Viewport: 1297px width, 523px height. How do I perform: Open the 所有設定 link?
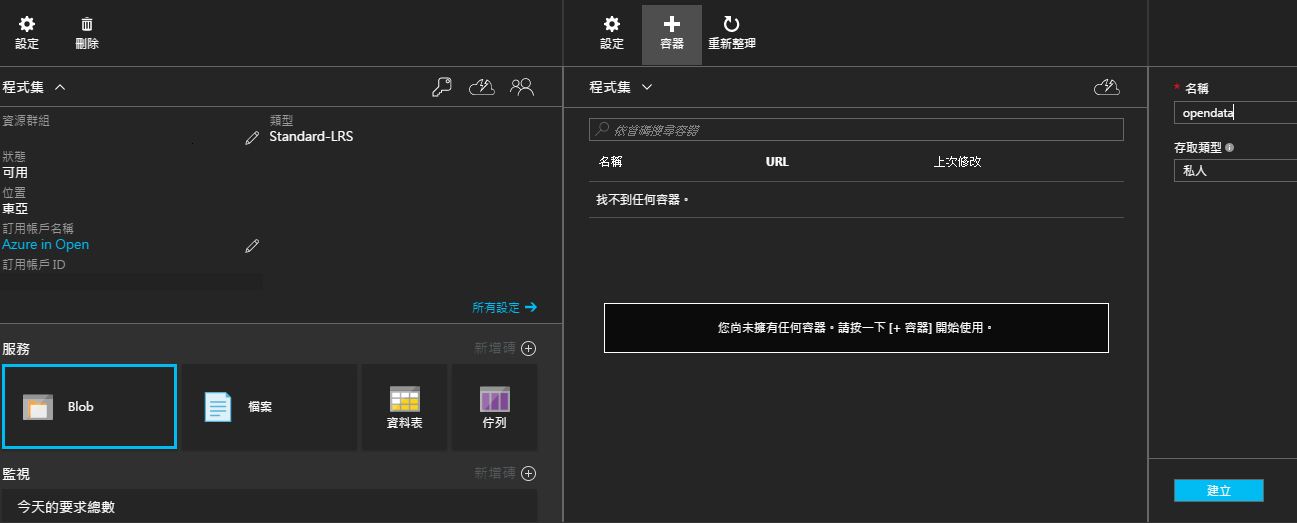504,307
